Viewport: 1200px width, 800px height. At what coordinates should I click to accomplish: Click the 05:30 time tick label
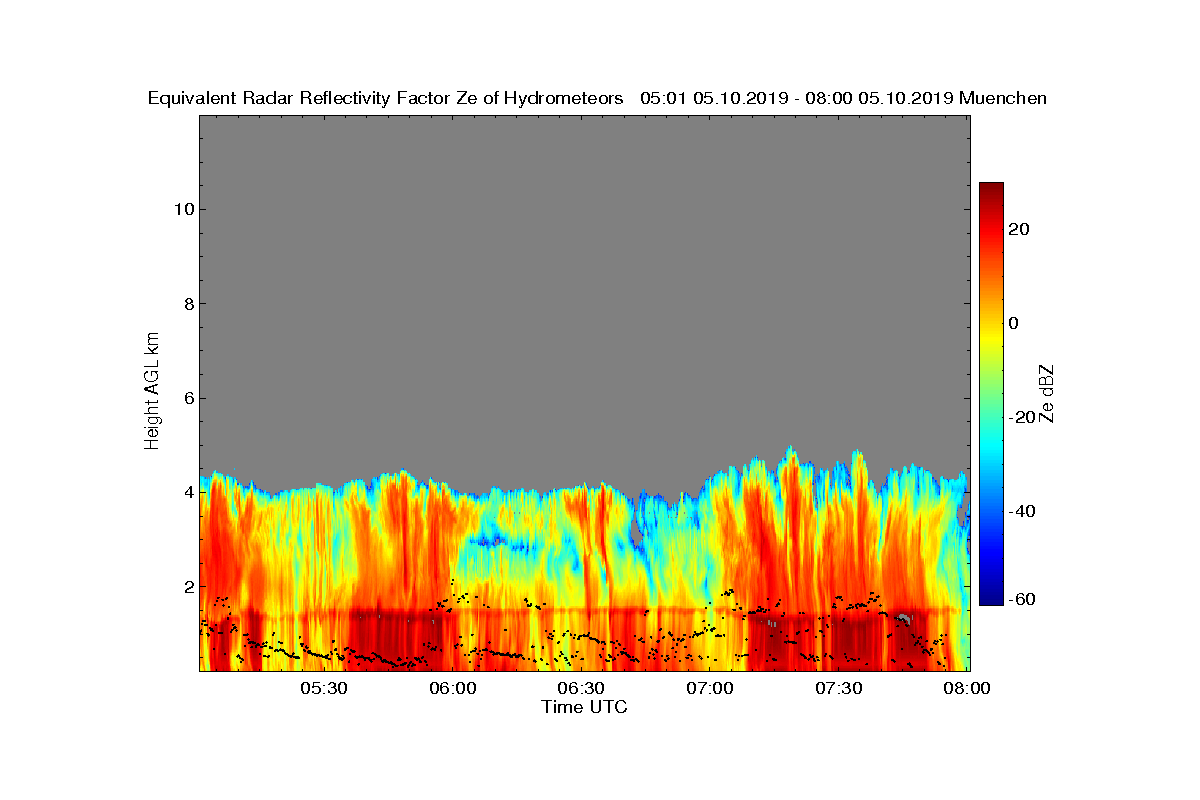click(x=323, y=689)
